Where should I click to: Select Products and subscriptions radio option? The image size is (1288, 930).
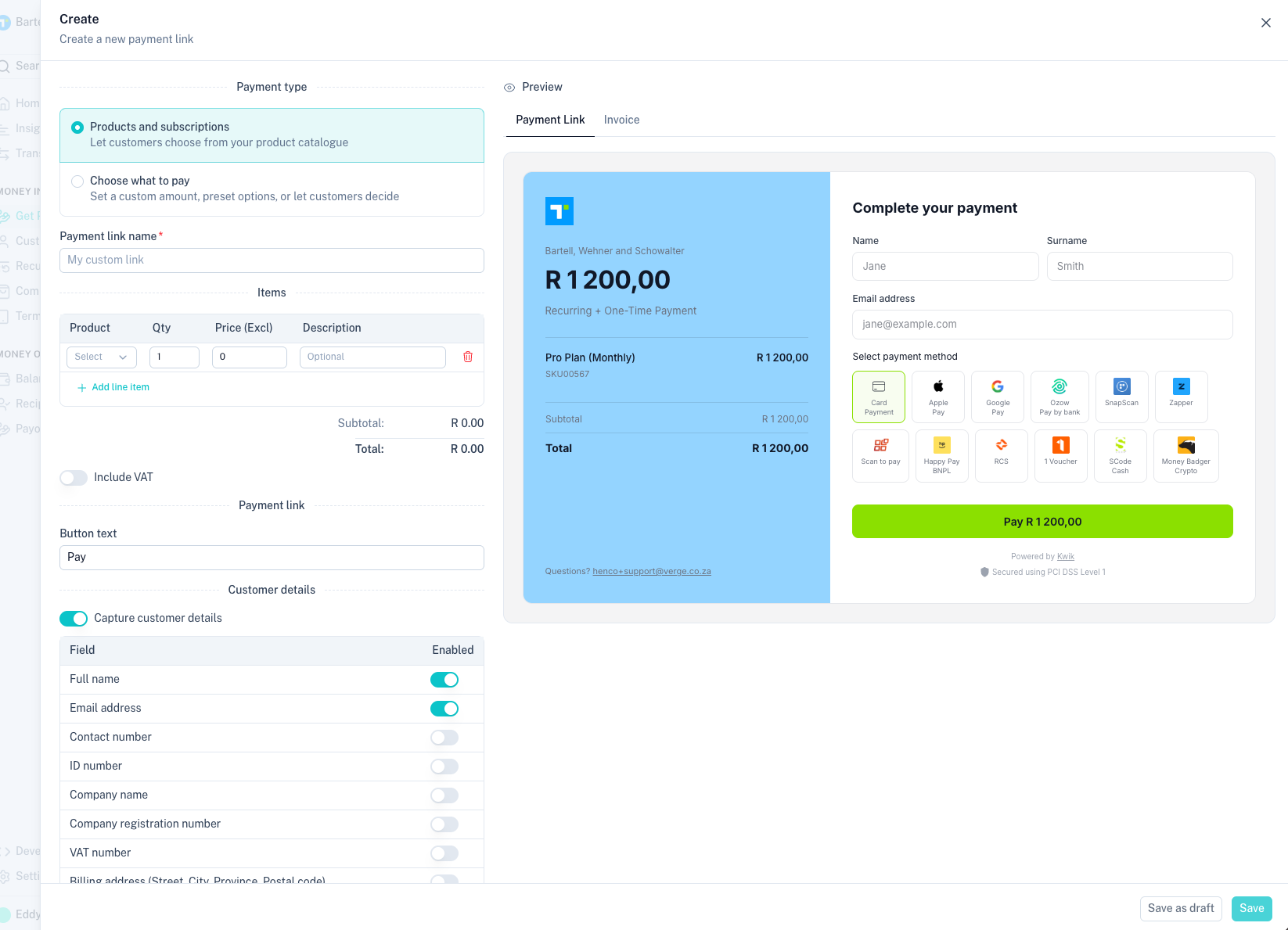(77, 127)
